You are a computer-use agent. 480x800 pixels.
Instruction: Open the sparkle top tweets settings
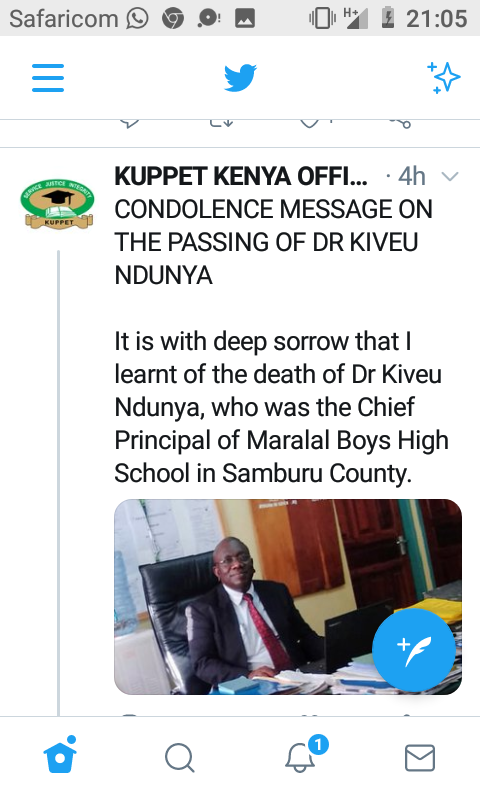pyautogui.click(x=443, y=78)
